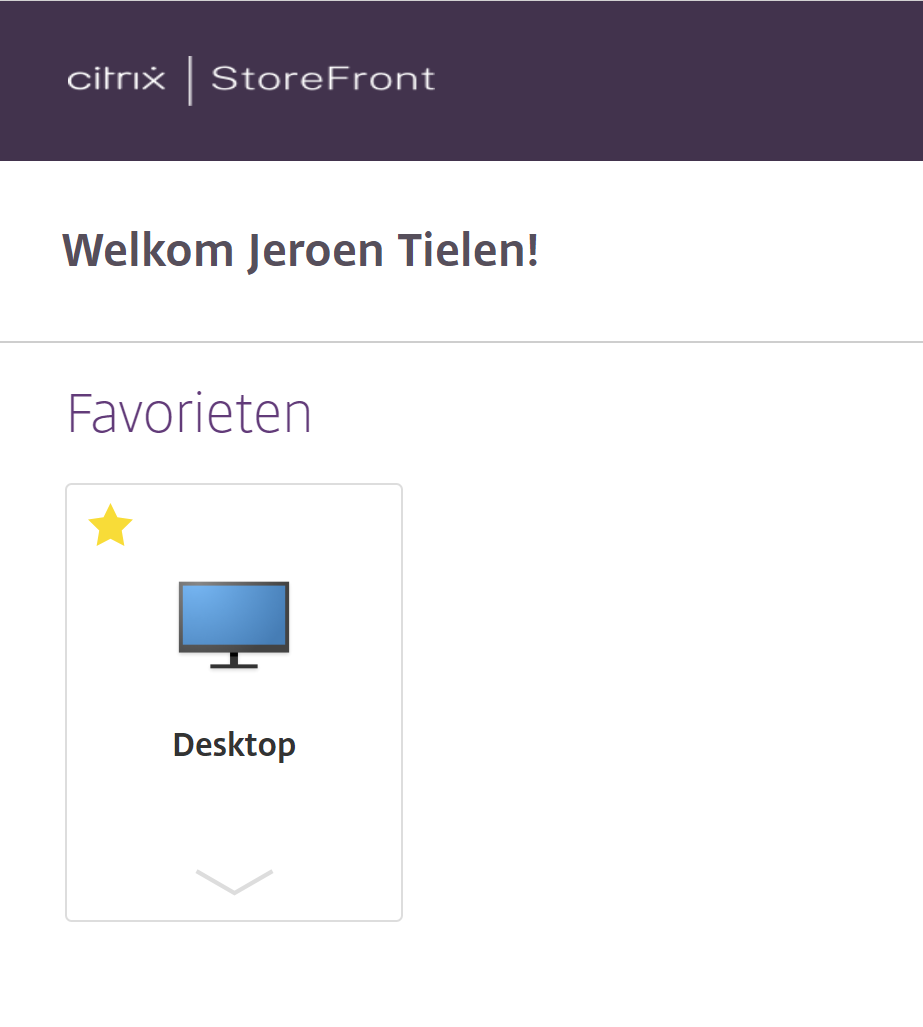Click the user name Jeroen Tielen
923x1027 pixels.
tap(392, 251)
